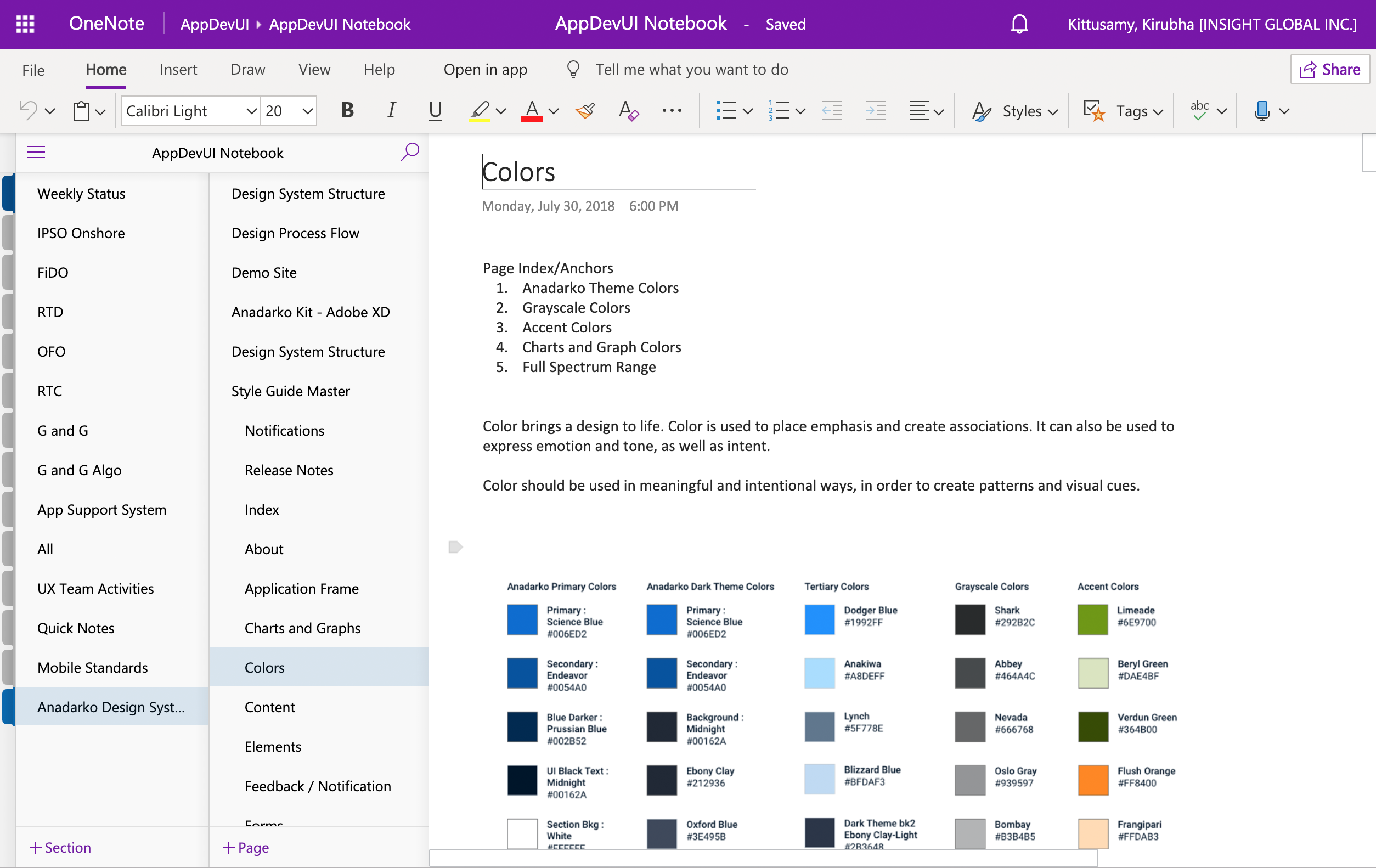Click the Share button

(x=1330, y=69)
